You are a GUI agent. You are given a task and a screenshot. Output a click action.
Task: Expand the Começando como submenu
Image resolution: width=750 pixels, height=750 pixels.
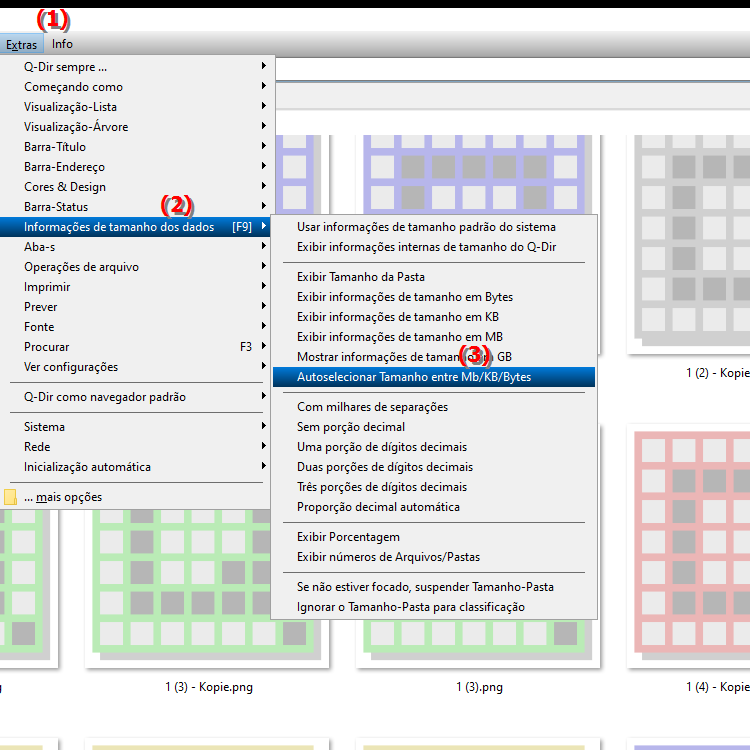click(136, 87)
